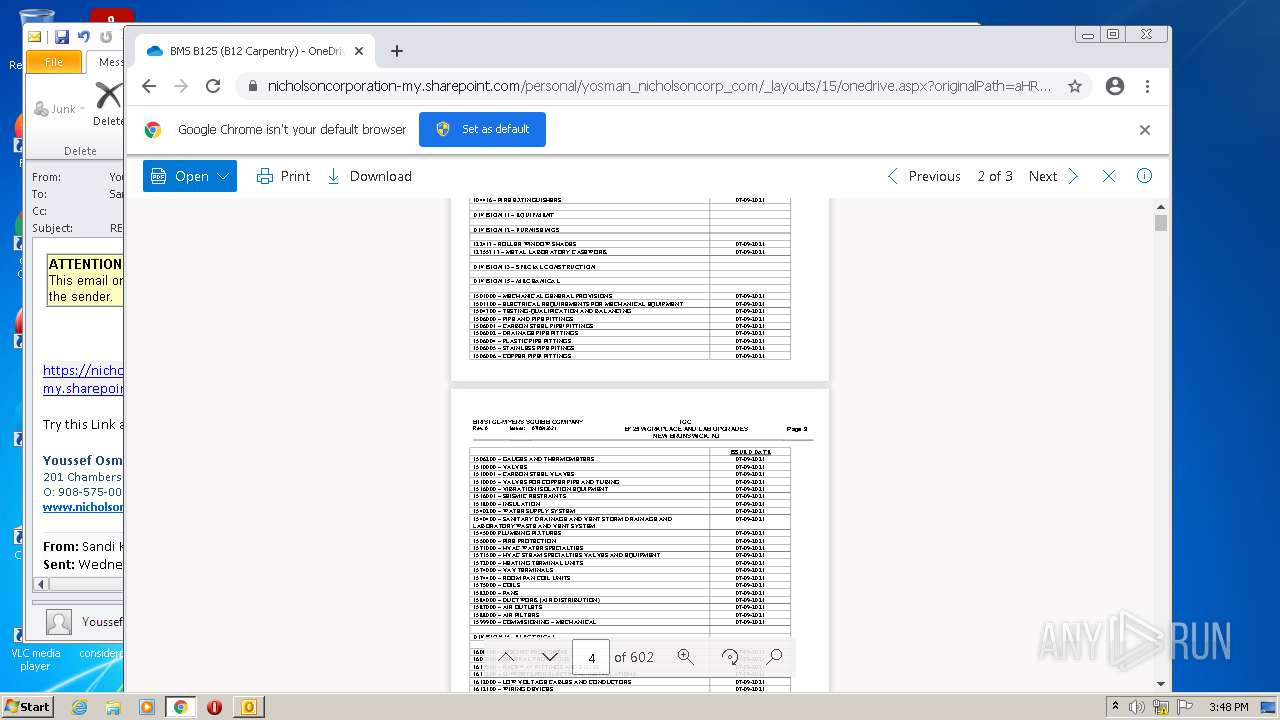The height and width of the screenshot is (720, 1280).
Task: Switch to Chrome taskbar button
Action: [181, 707]
